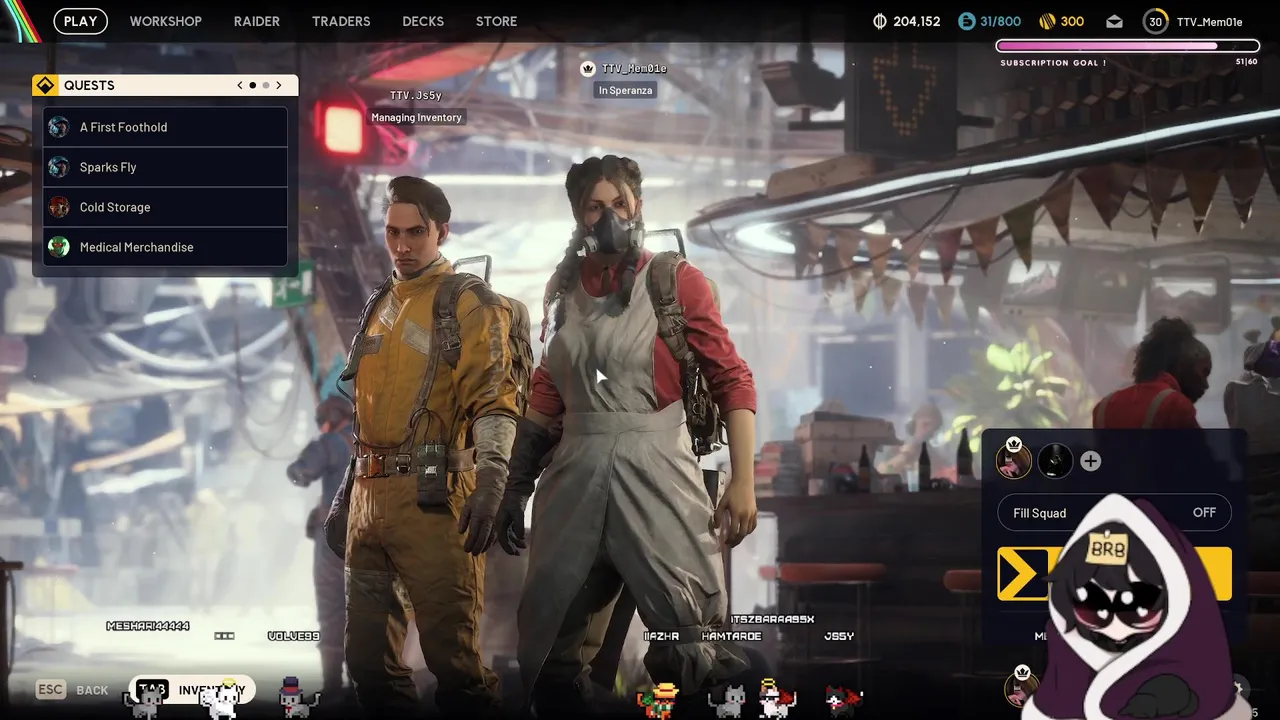Click the straw-hat pixel character

pyautogui.click(x=659, y=700)
